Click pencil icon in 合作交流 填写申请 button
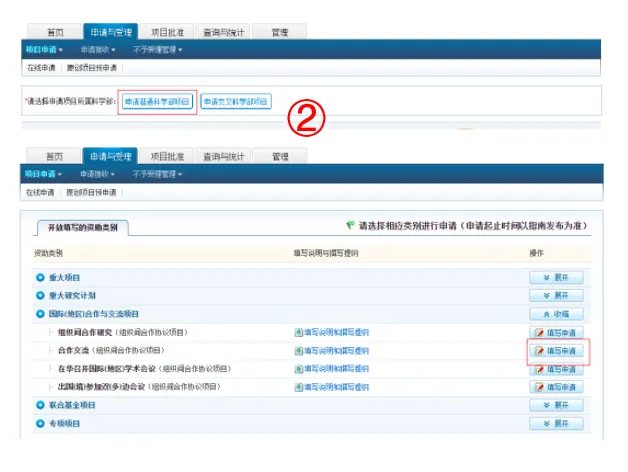Viewport: 628px width, 472px height. tap(539, 351)
